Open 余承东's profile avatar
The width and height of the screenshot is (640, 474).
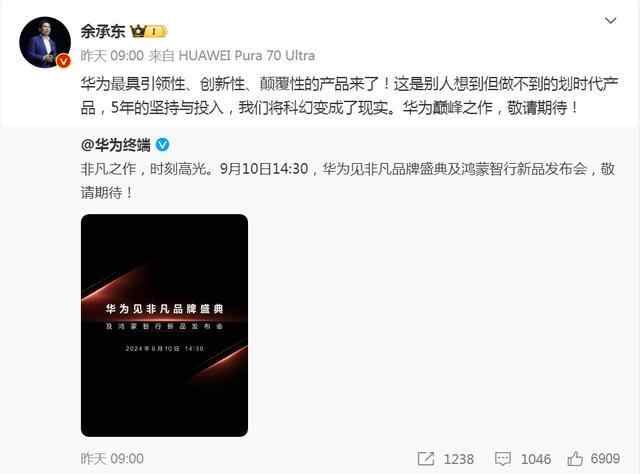(x=45, y=42)
